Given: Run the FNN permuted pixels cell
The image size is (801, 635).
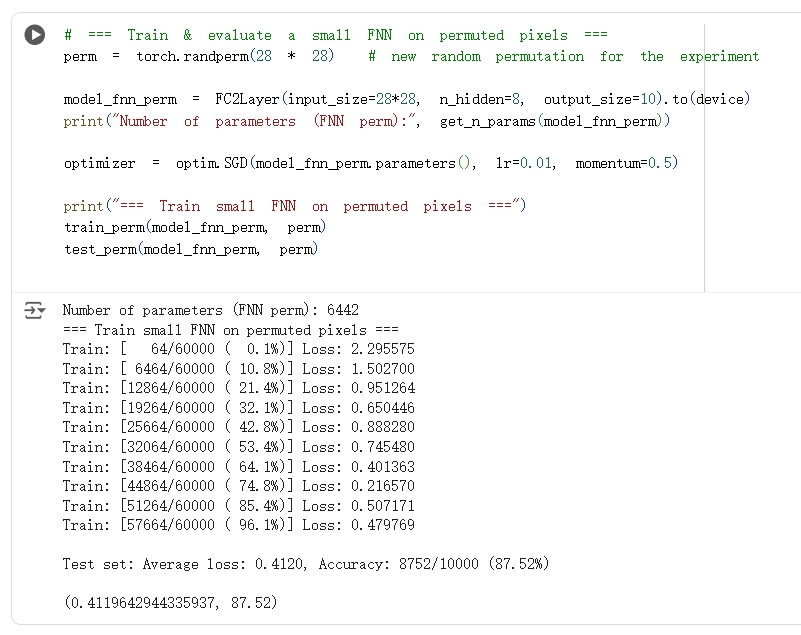Looking at the screenshot, I should 35,35.
